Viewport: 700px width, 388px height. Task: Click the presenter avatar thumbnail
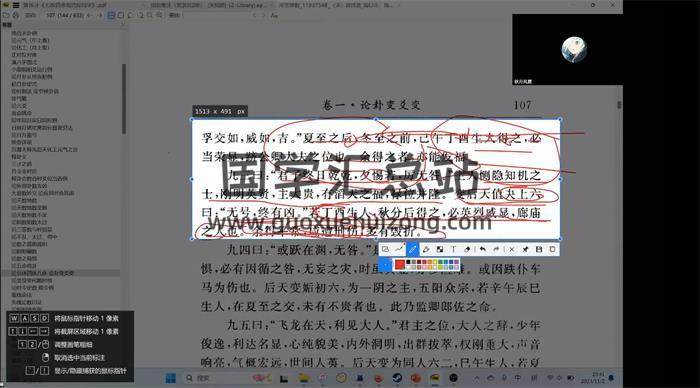tap(574, 49)
